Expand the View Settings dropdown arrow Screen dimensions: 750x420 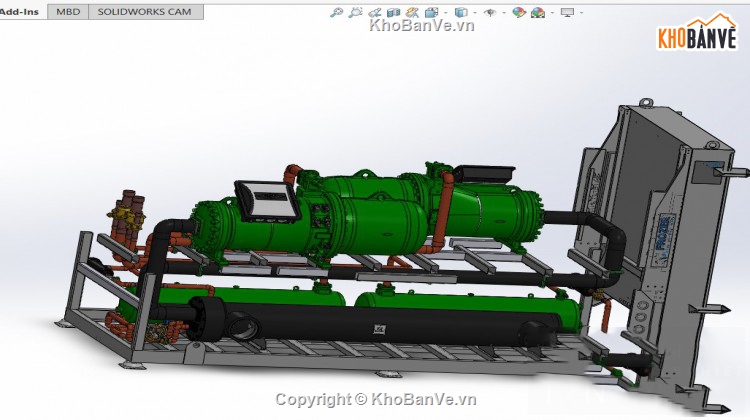point(582,12)
